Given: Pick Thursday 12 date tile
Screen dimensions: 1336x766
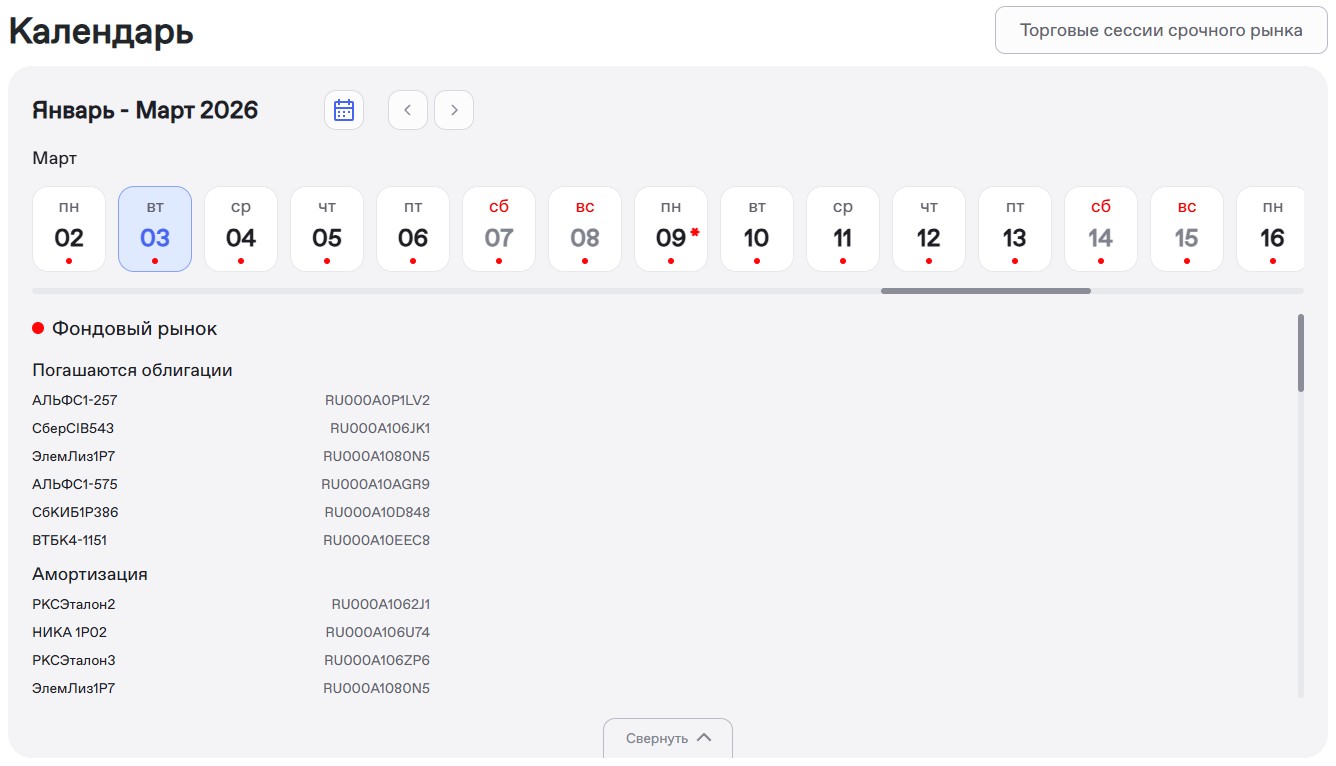Looking at the screenshot, I should click(x=929, y=229).
